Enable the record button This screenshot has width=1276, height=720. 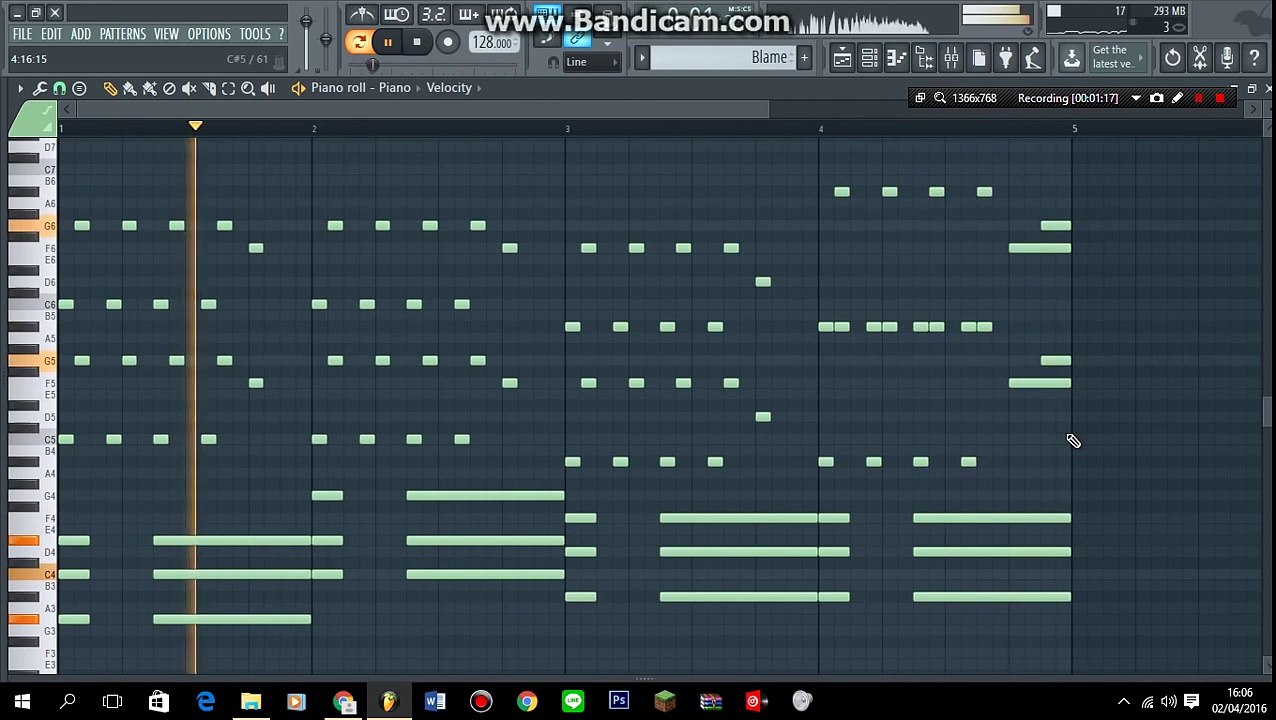[448, 42]
